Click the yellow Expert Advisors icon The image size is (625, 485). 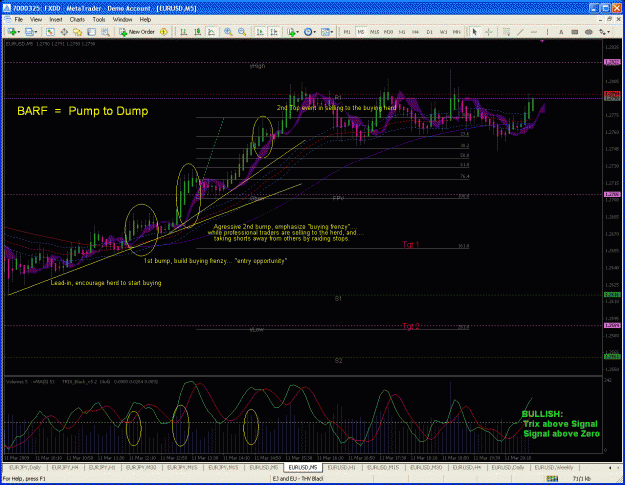coord(163,32)
